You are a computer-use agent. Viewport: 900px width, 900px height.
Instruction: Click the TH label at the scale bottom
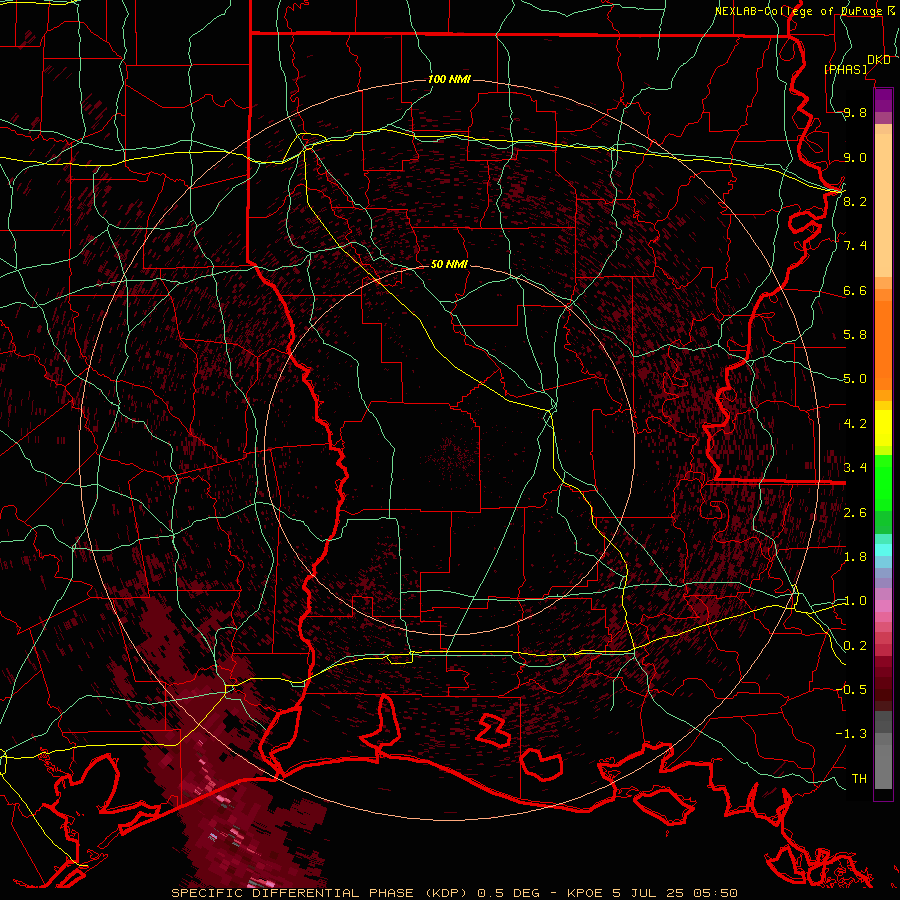tap(859, 779)
